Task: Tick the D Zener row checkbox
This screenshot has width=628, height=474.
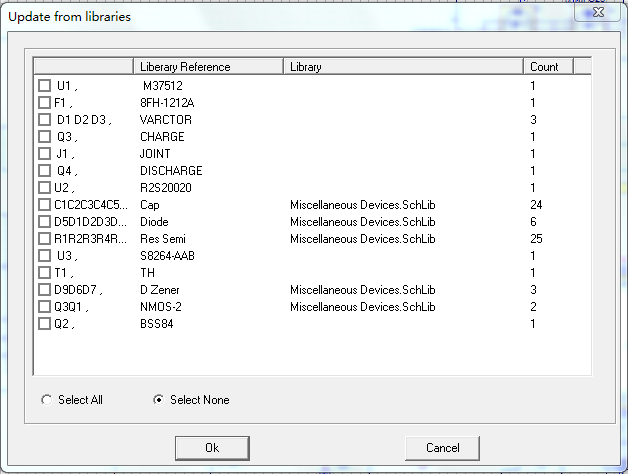Action: 44,290
